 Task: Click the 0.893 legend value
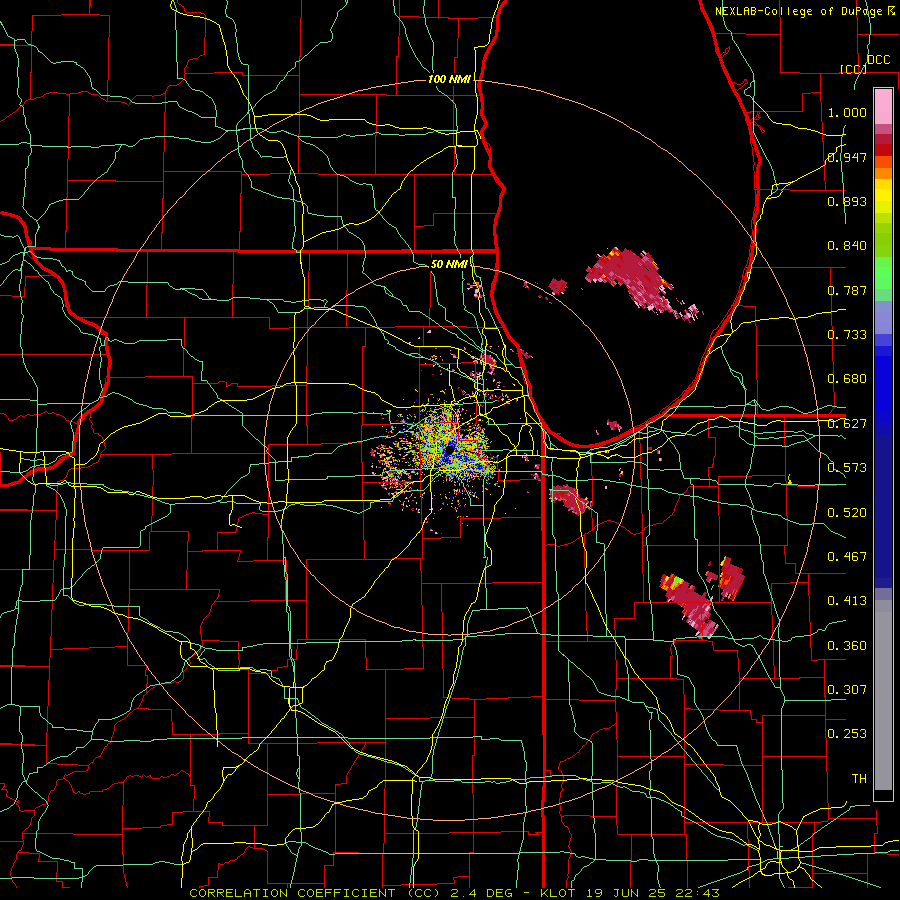pos(847,201)
